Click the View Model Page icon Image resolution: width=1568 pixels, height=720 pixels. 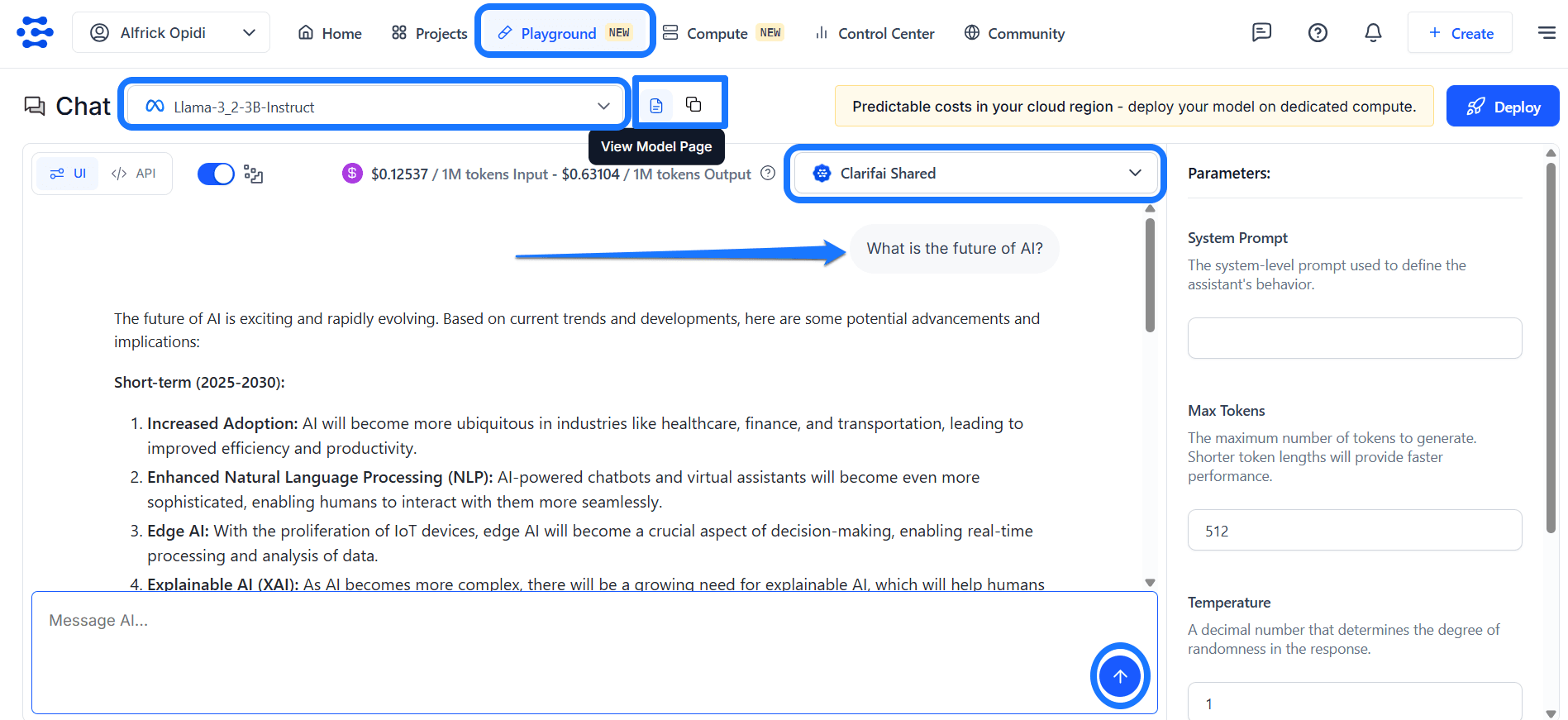(x=656, y=106)
